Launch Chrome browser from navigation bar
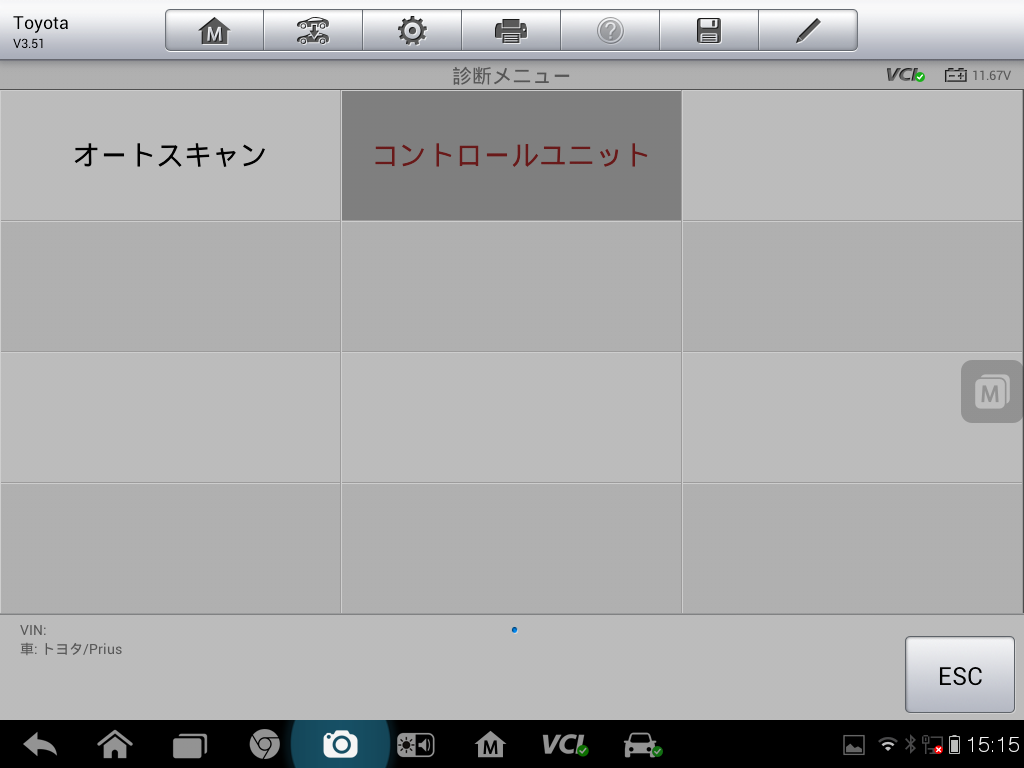 (264, 744)
